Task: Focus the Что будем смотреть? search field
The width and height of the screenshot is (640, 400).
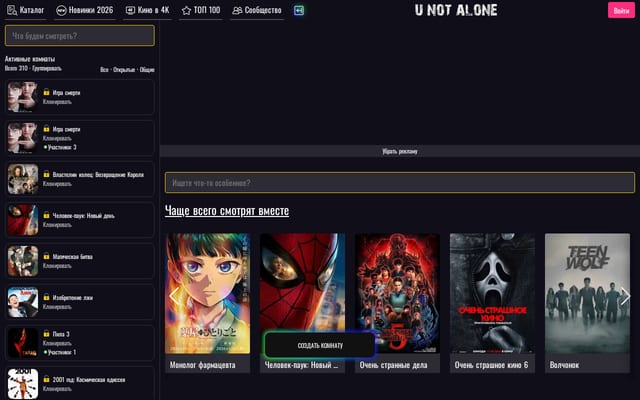Action: point(80,36)
